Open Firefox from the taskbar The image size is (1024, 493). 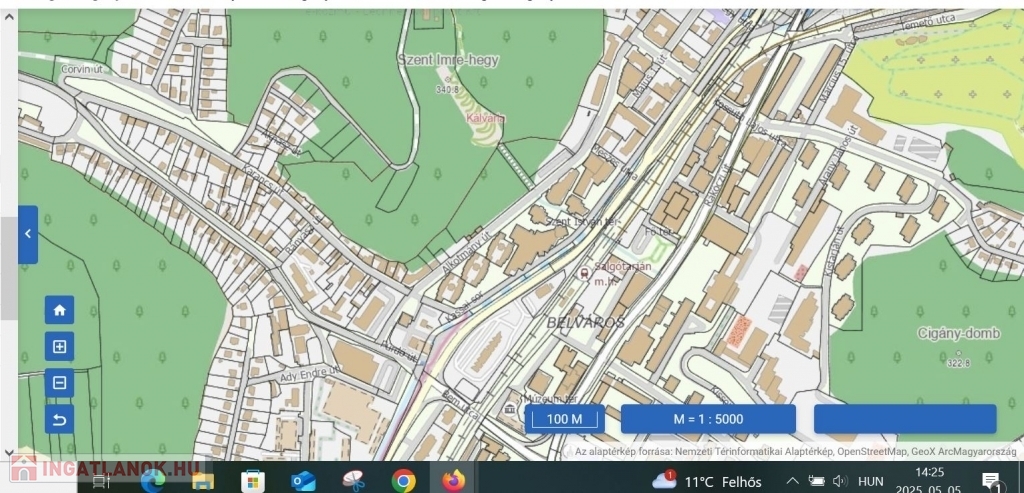[454, 481]
